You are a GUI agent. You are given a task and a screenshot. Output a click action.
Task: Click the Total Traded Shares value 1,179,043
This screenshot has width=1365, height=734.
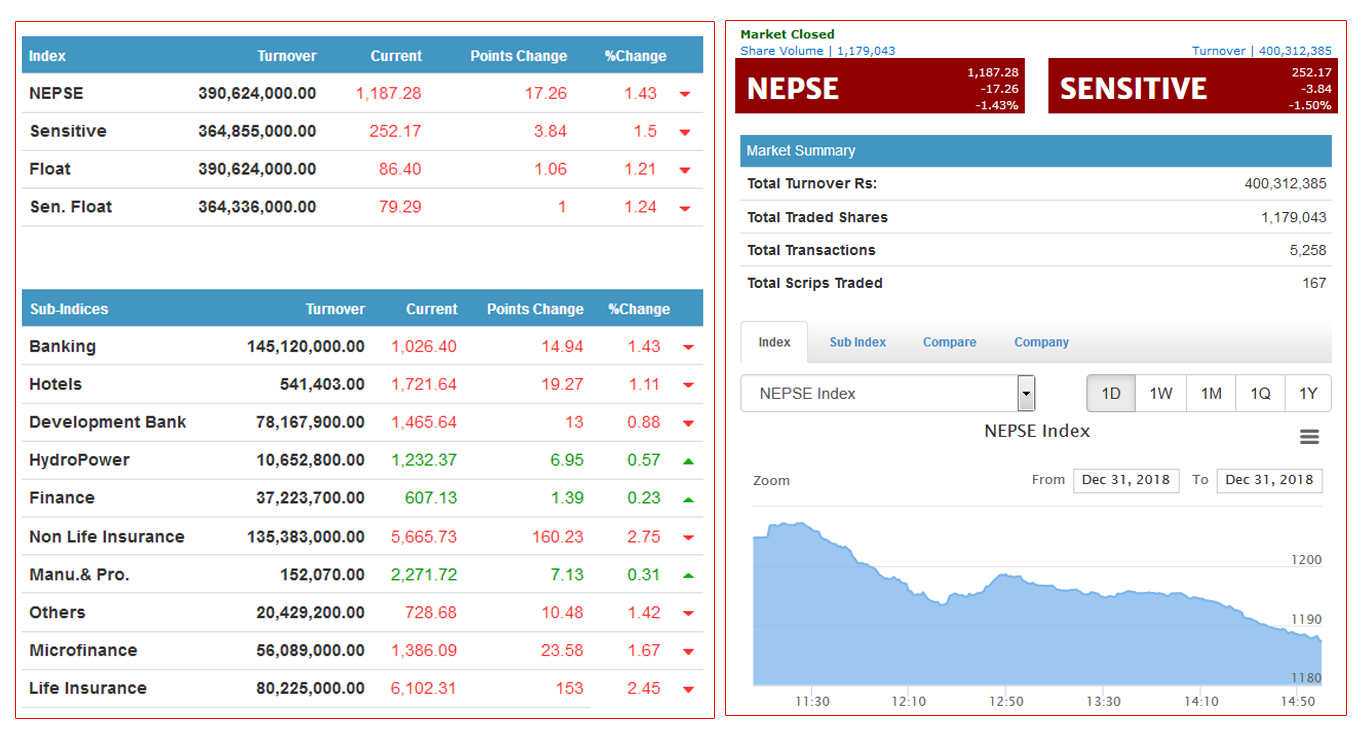point(1294,217)
